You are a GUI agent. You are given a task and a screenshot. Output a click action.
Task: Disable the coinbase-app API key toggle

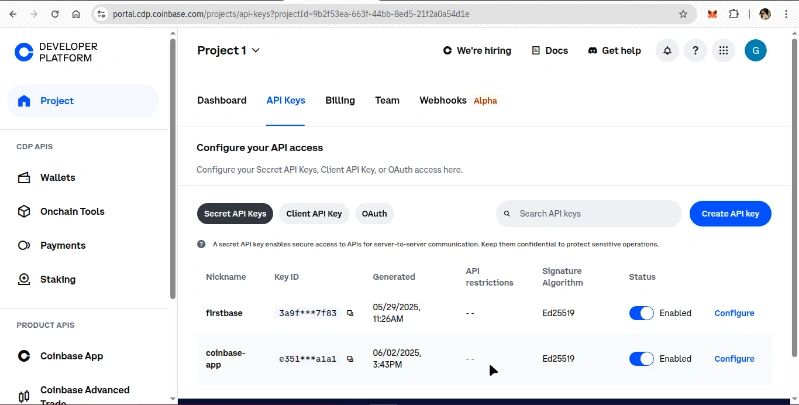point(641,359)
